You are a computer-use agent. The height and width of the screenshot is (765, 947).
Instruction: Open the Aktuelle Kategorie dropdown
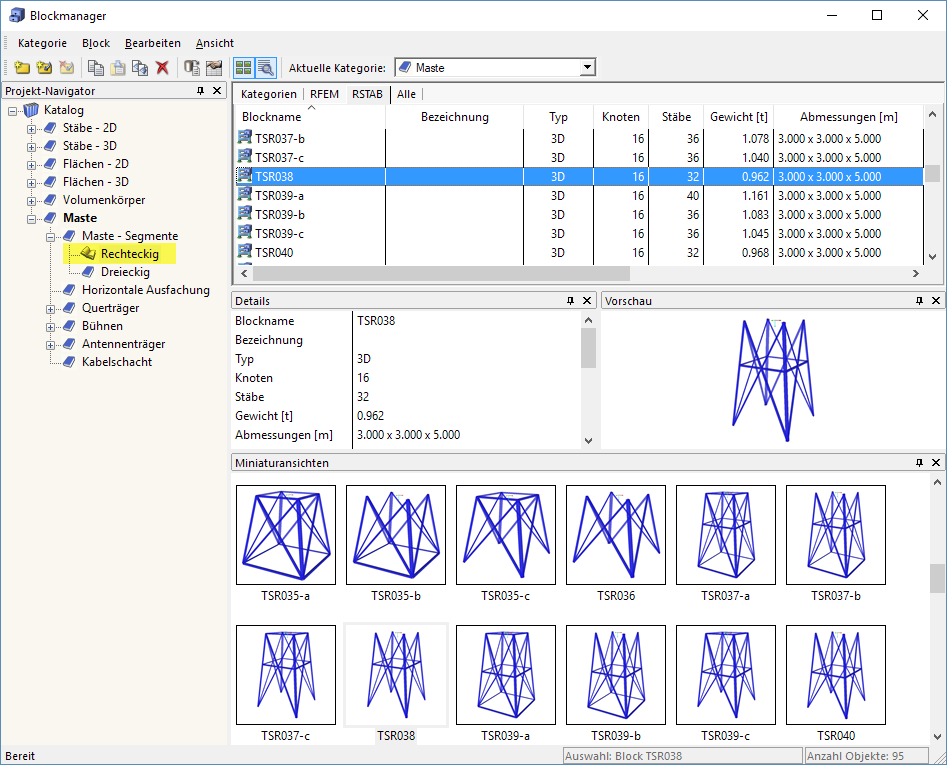pos(588,68)
